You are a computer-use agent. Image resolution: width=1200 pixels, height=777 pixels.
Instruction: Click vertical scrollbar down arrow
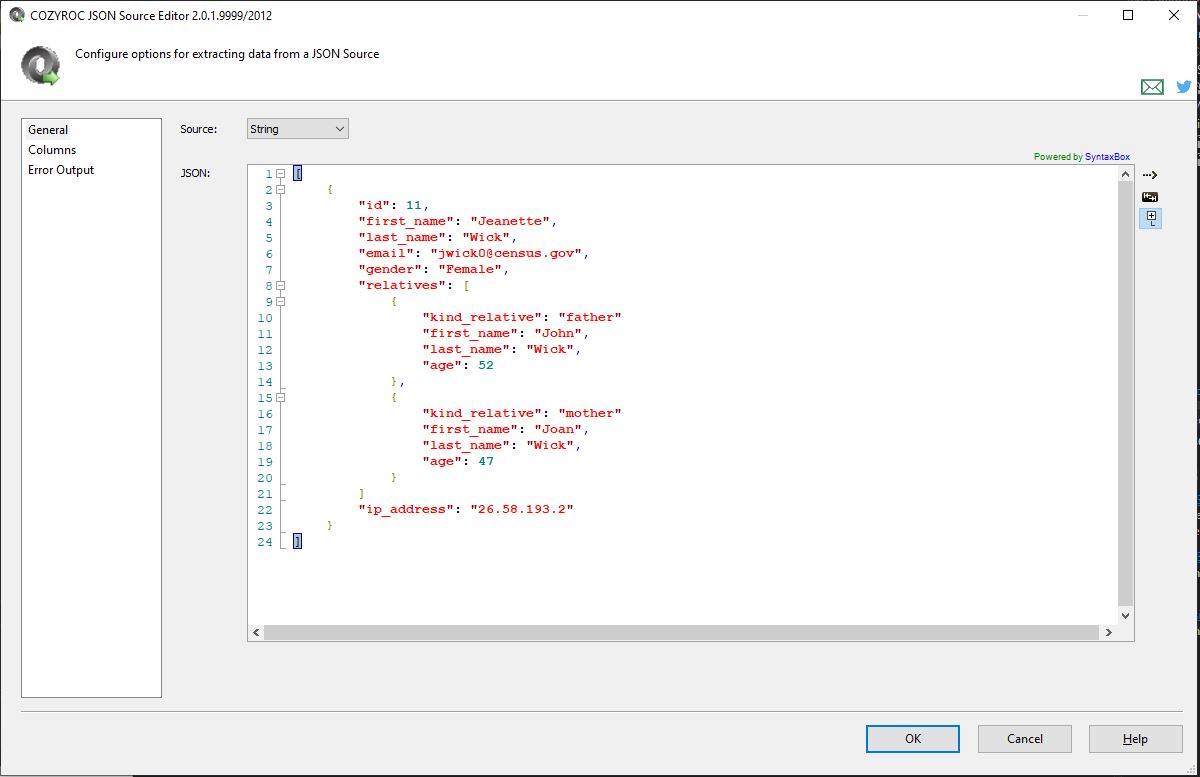(1126, 616)
